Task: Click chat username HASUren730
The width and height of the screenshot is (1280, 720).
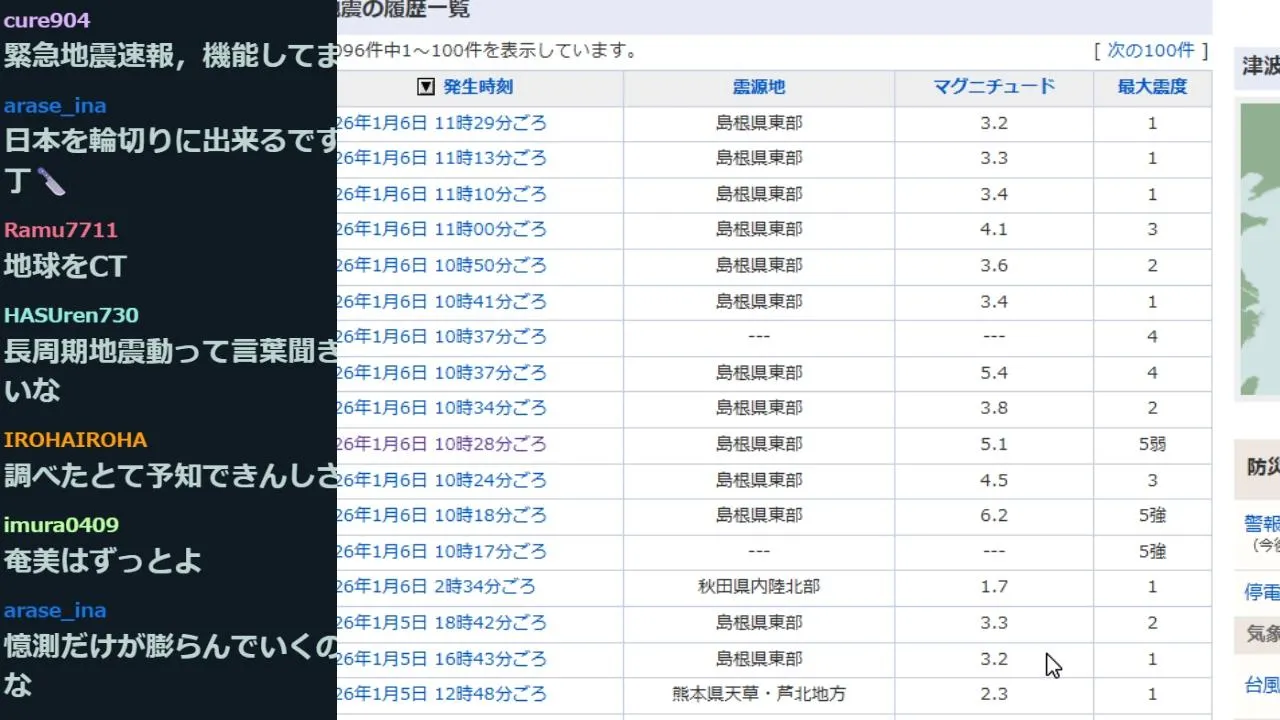Action: coord(71,315)
